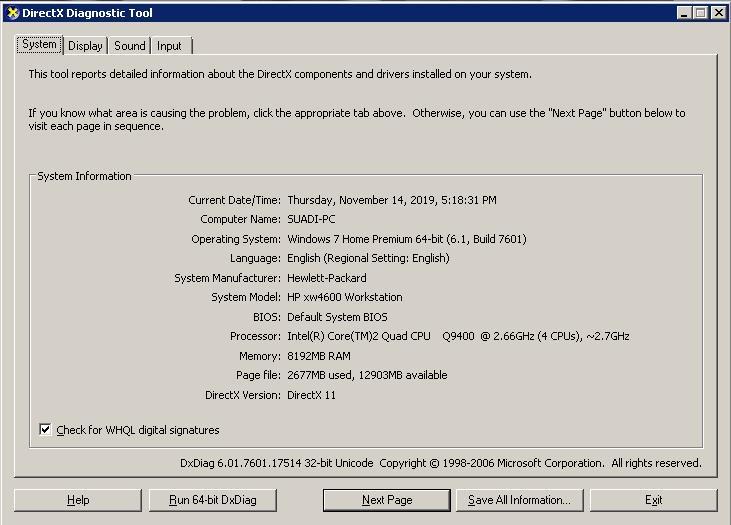This screenshot has height=525, width=731.
Task: Open the Display tab
Action: pos(85,46)
